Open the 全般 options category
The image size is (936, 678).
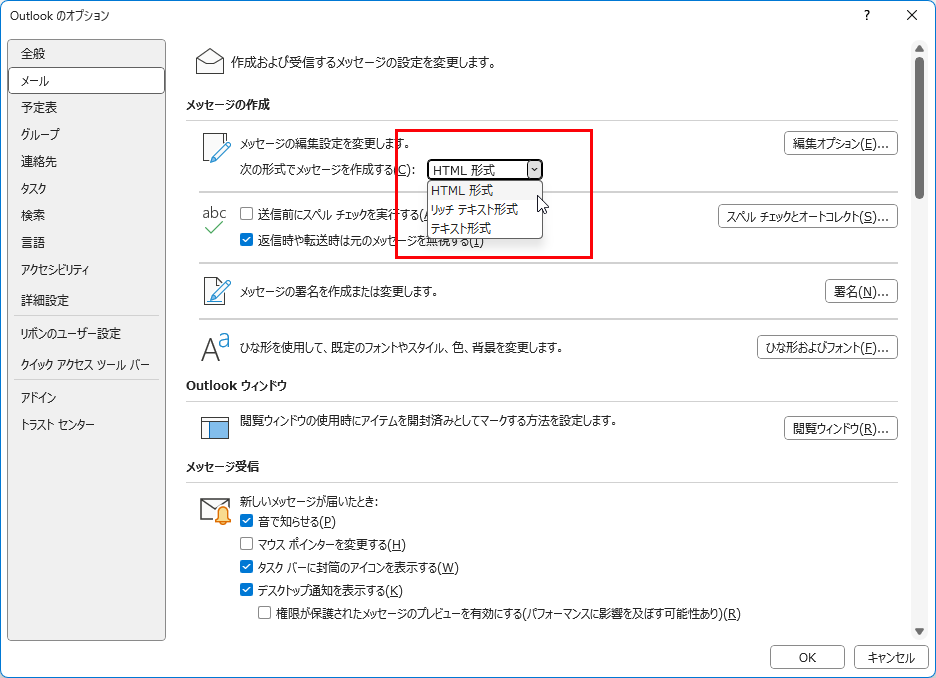point(87,54)
